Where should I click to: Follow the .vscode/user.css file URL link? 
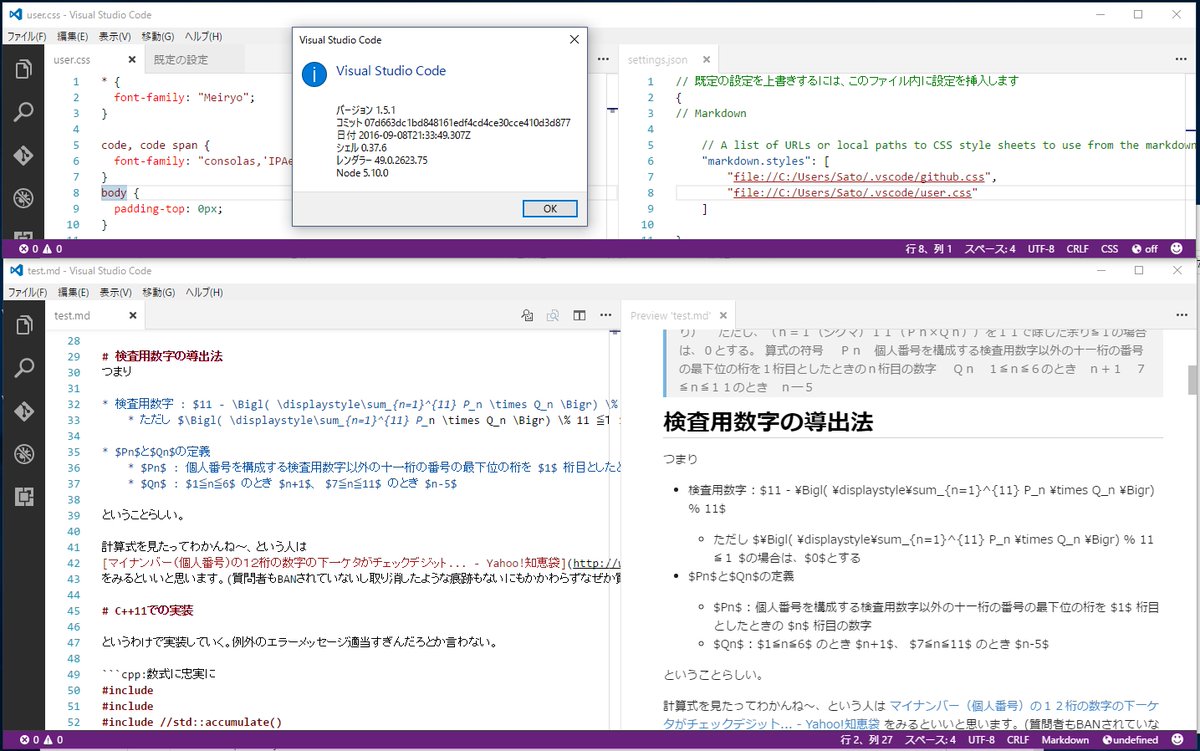tap(853, 193)
